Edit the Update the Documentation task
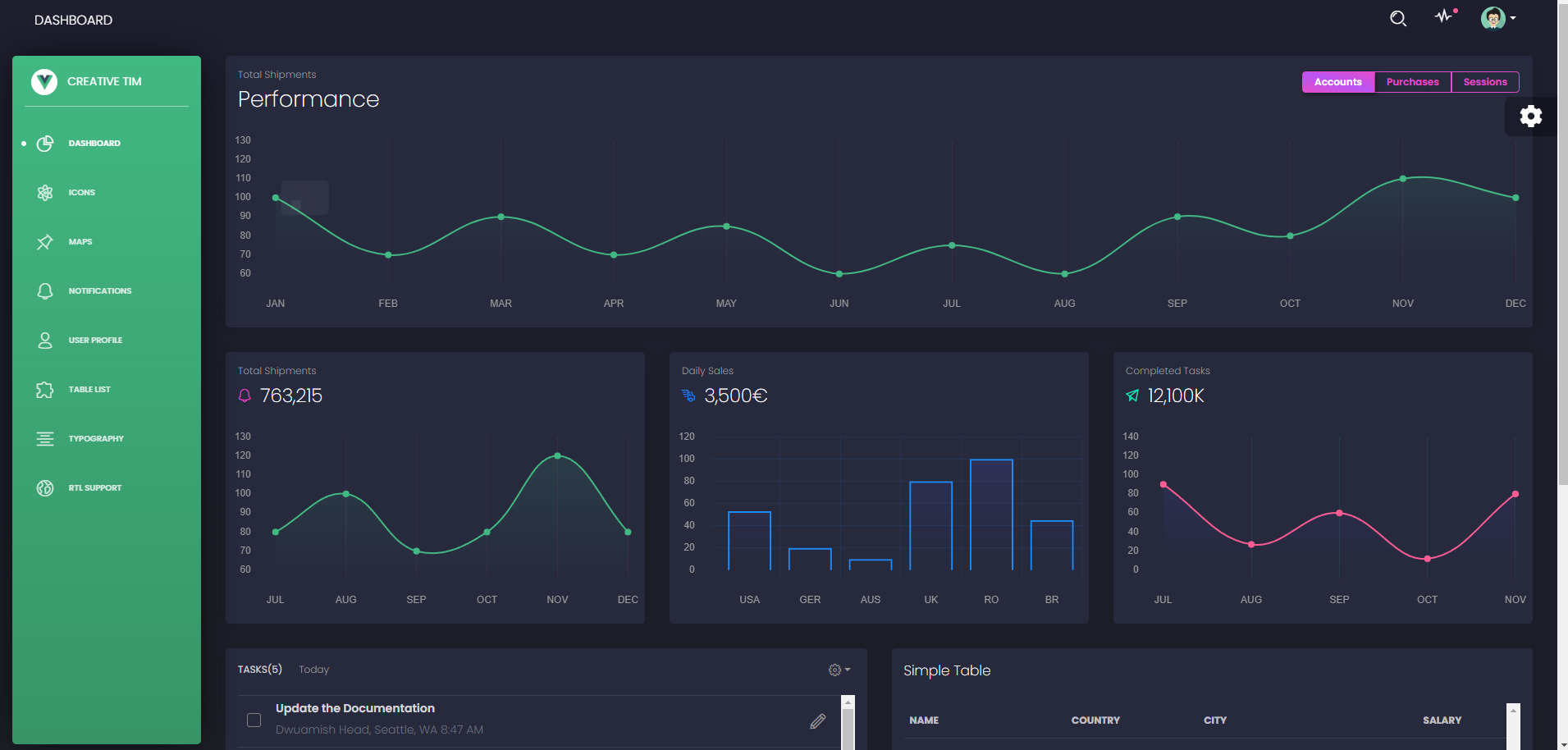 click(x=817, y=720)
